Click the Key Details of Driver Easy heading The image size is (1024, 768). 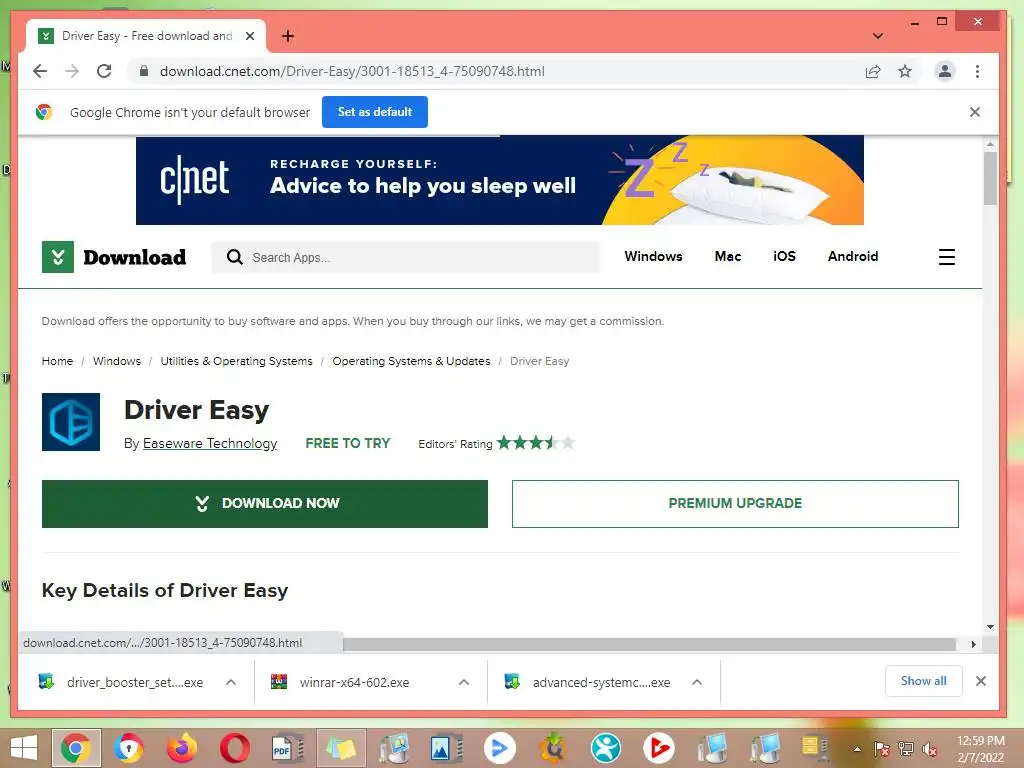click(x=165, y=590)
